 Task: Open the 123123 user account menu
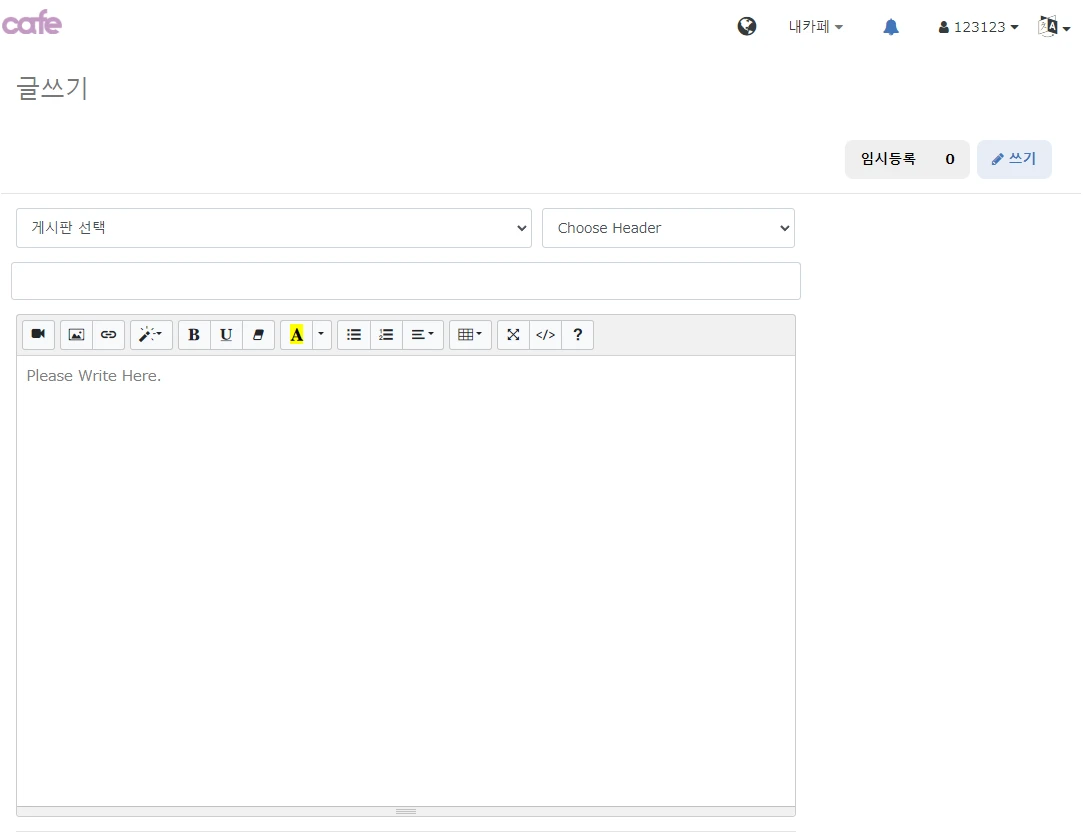(978, 27)
